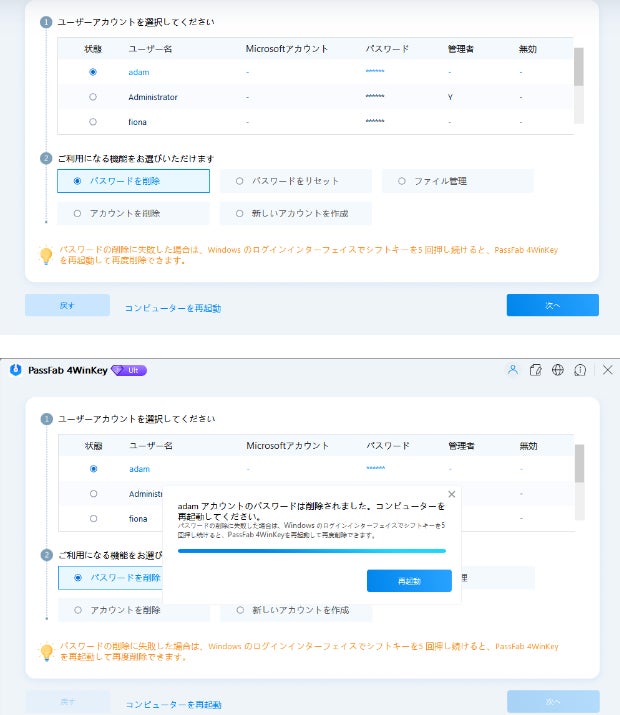Click the info icon in title bar
The height and width of the screenshot is (715, 620).
580,370
